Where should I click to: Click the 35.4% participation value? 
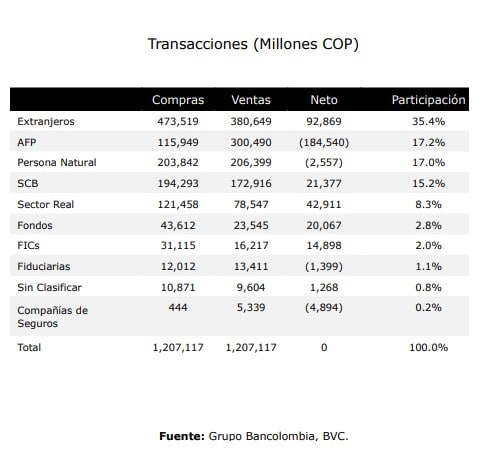pyautogui.click(x=428, y=121)
